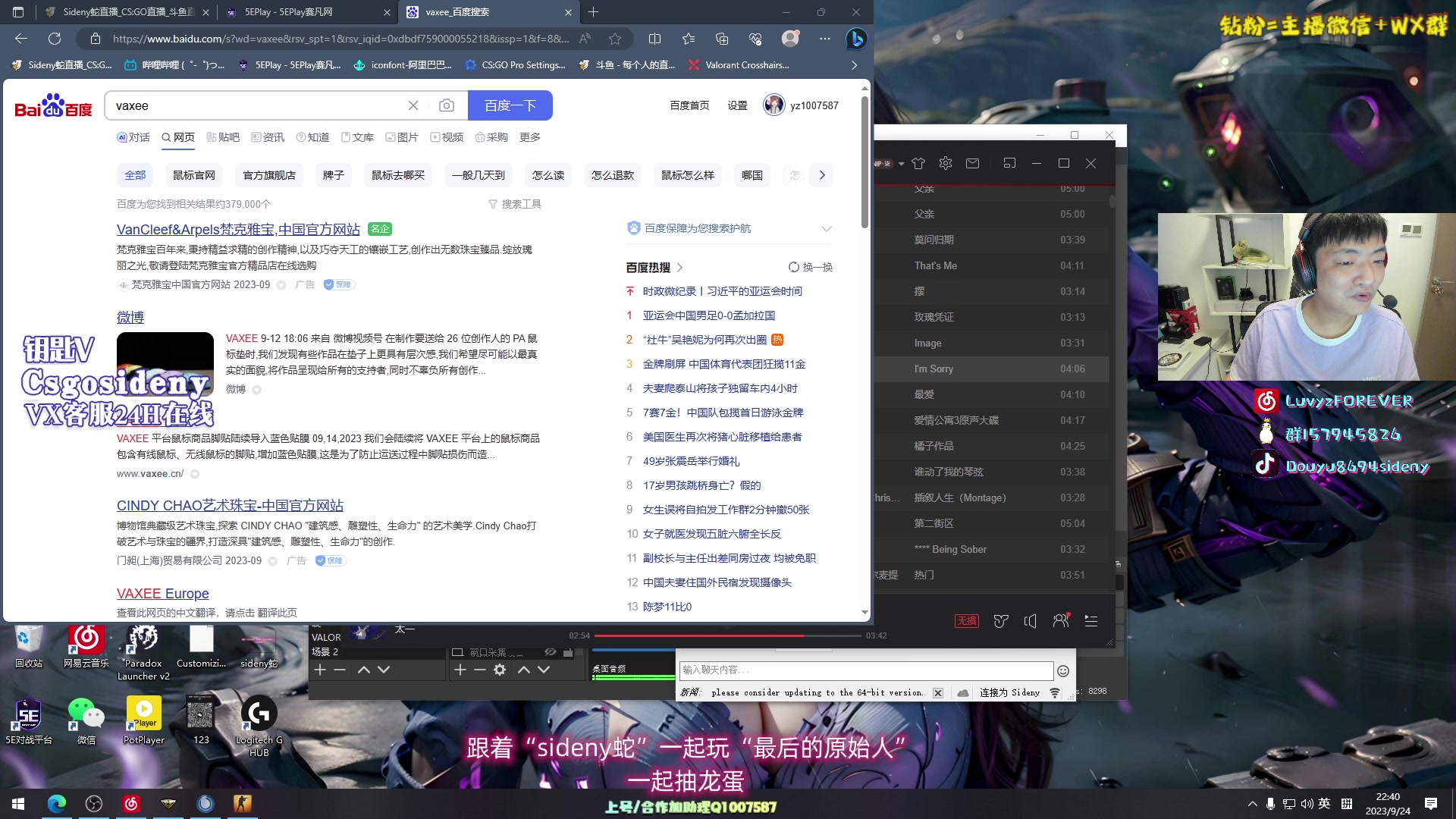
Task: Clear the Baidu search box text
Action: [x=413, y=105]
